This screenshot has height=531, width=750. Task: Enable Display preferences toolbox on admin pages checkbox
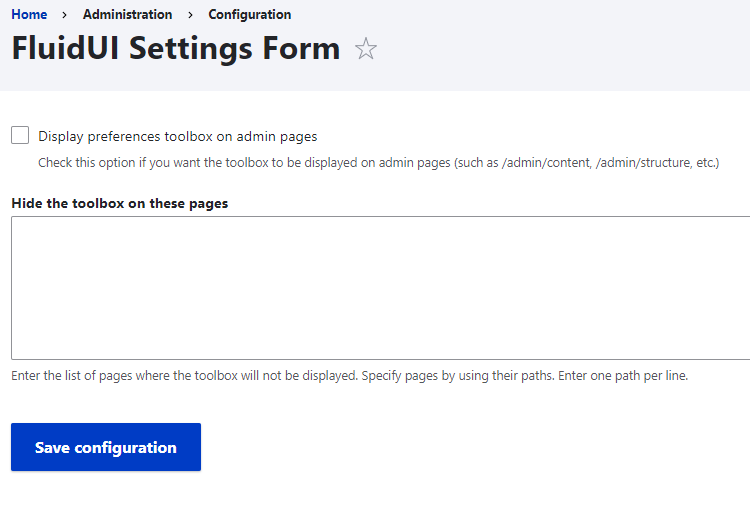(20, 136)
